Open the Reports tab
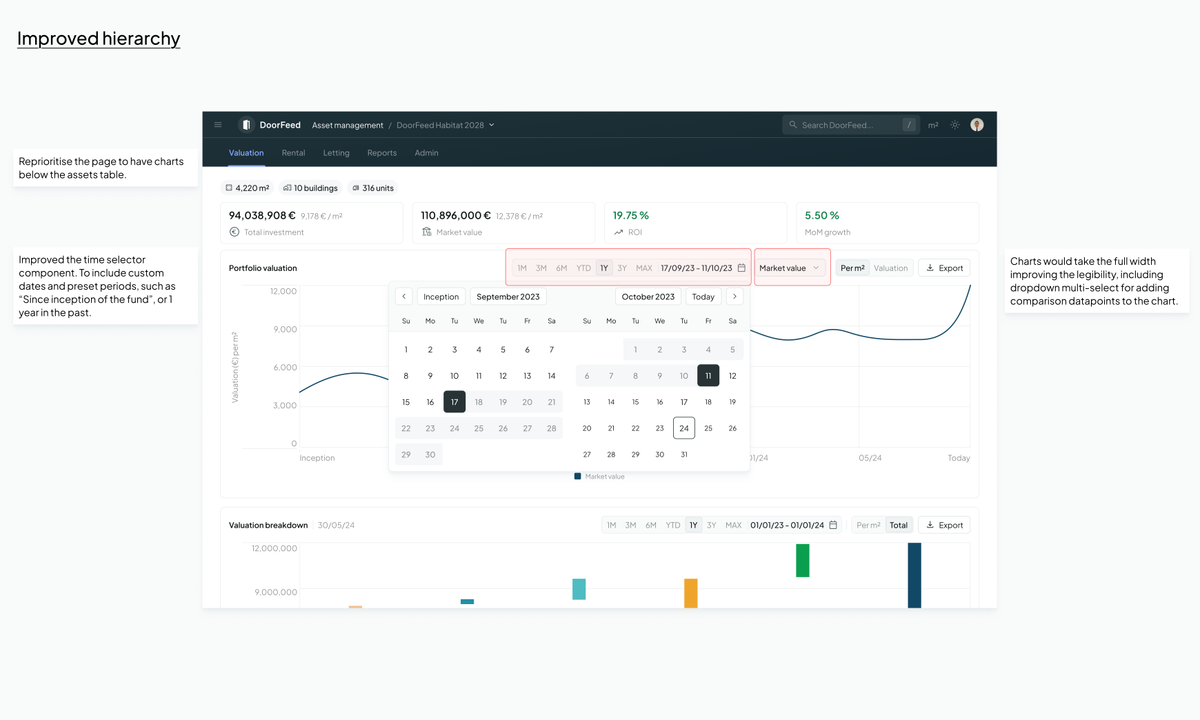The image size is (1200, 720). point(382,153)
